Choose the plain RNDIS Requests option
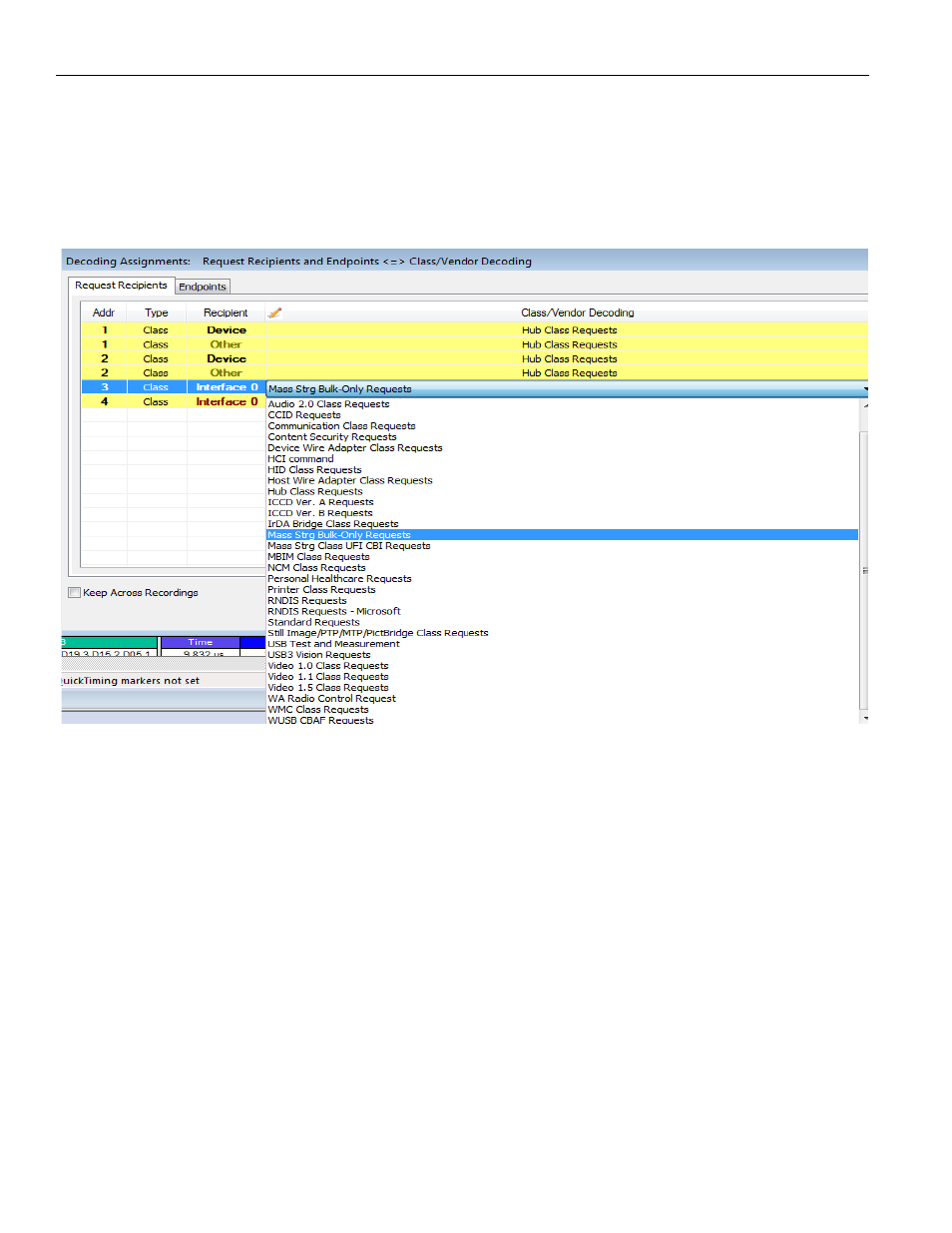Image resolution: width=952 pixels, height=1233 pixels. 307,601
